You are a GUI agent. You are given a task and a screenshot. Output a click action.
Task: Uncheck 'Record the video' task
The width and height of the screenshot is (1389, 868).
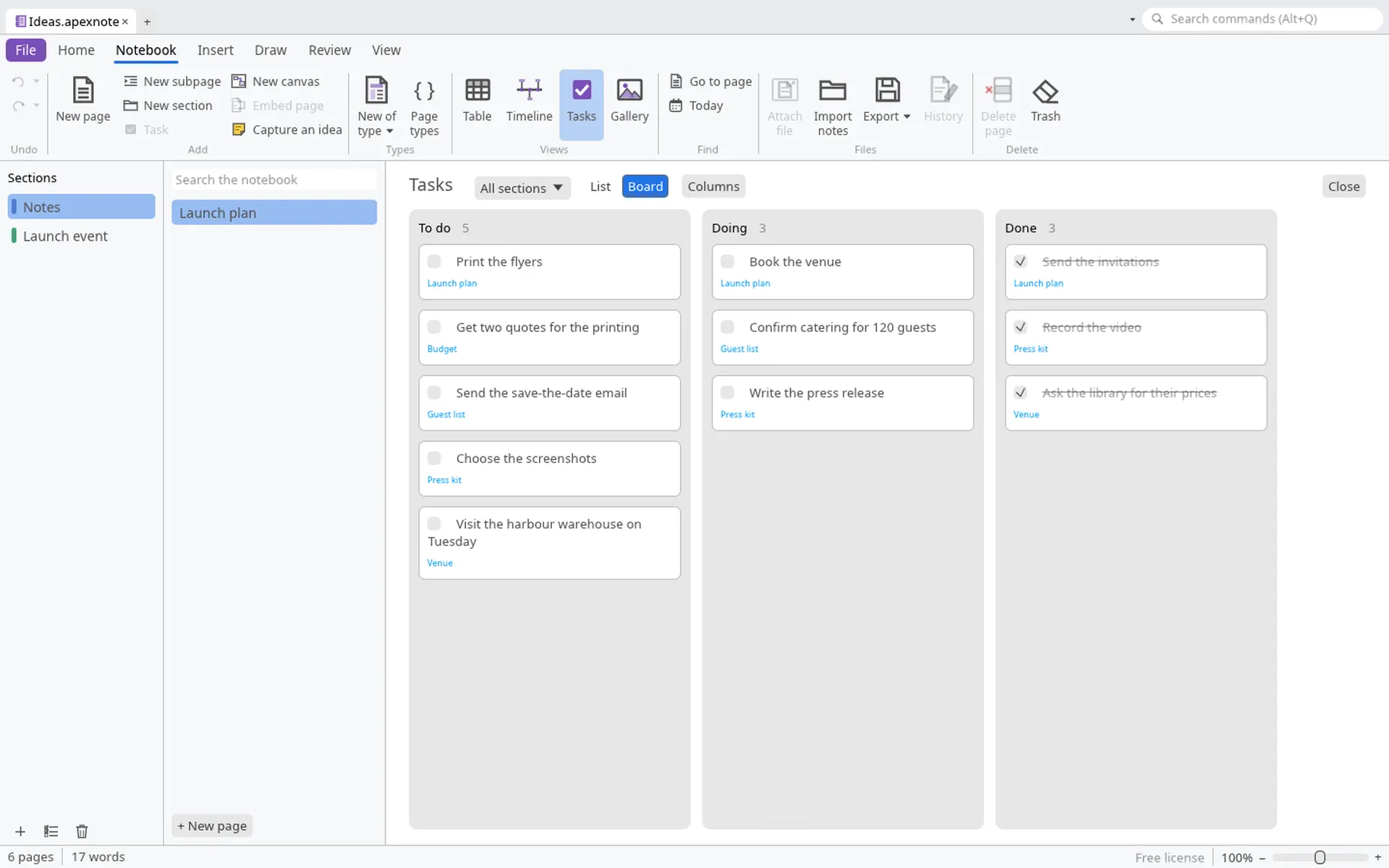tap(1021, 327)
